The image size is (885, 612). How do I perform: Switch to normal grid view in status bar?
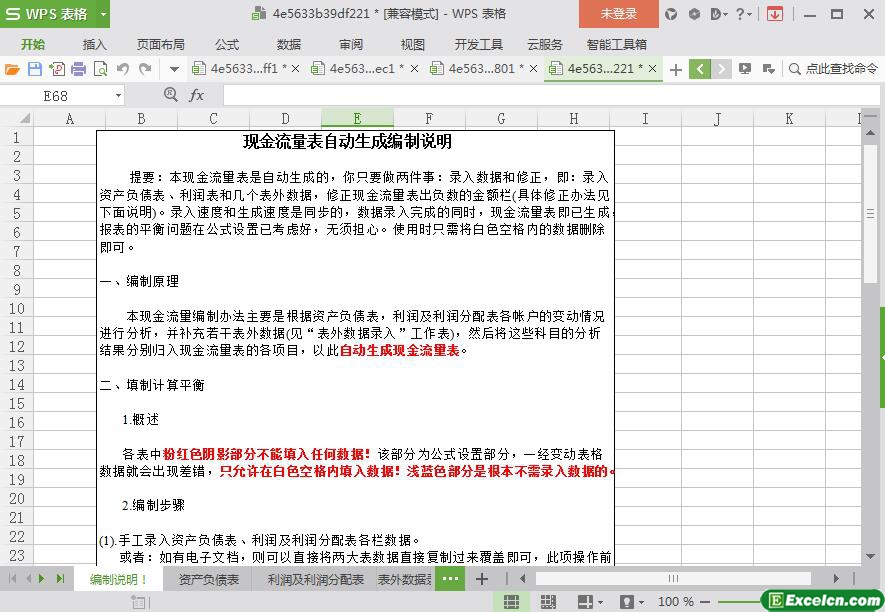[511, 602]
